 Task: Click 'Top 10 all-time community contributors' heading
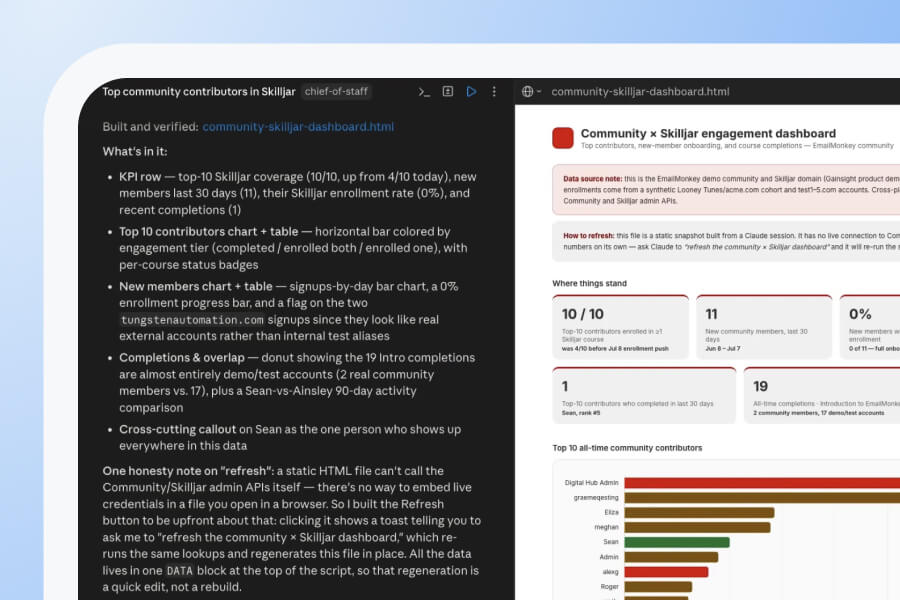coord(627,448)
